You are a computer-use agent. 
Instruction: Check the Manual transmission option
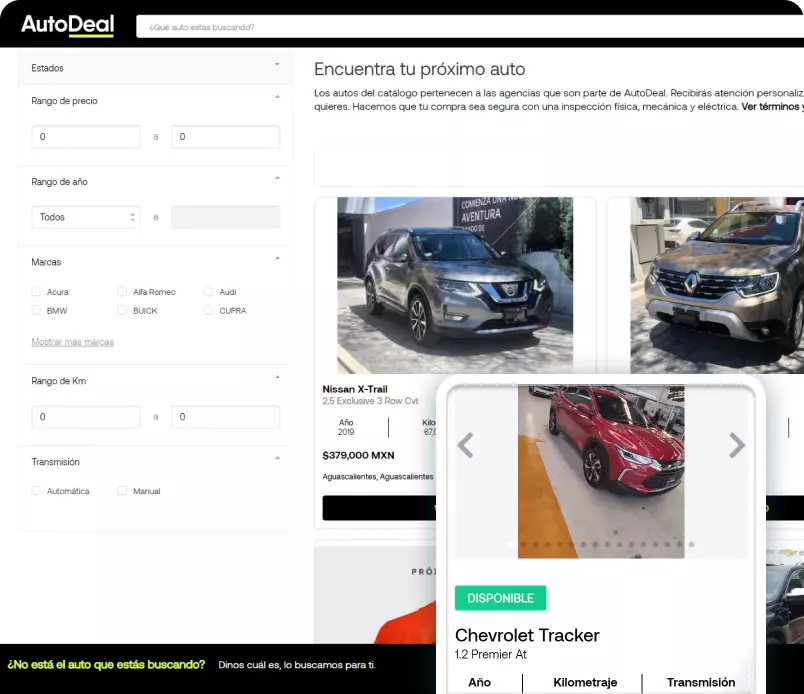[123, 491]
